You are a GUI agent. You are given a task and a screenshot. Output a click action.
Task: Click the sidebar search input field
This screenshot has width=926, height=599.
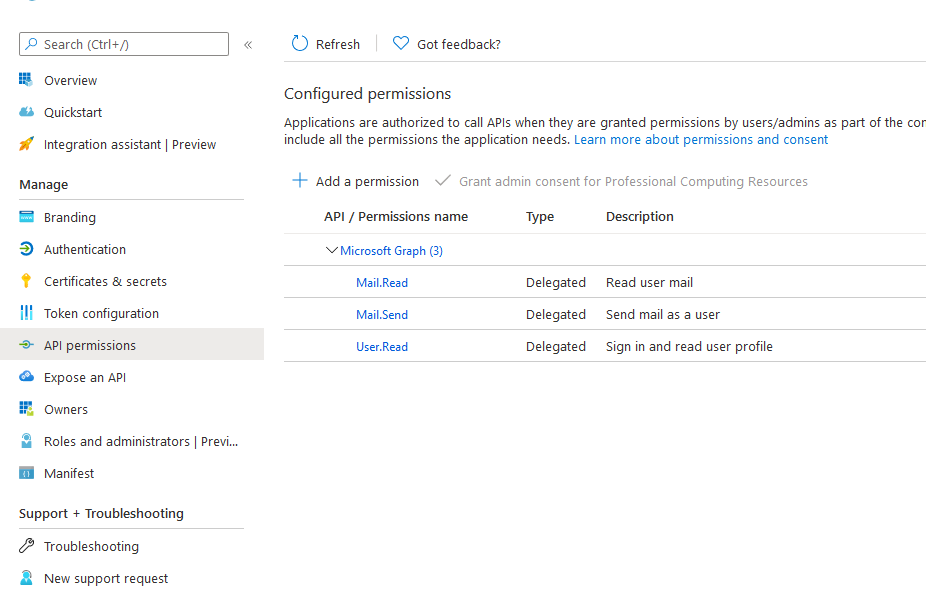click(x=130, y=44)
